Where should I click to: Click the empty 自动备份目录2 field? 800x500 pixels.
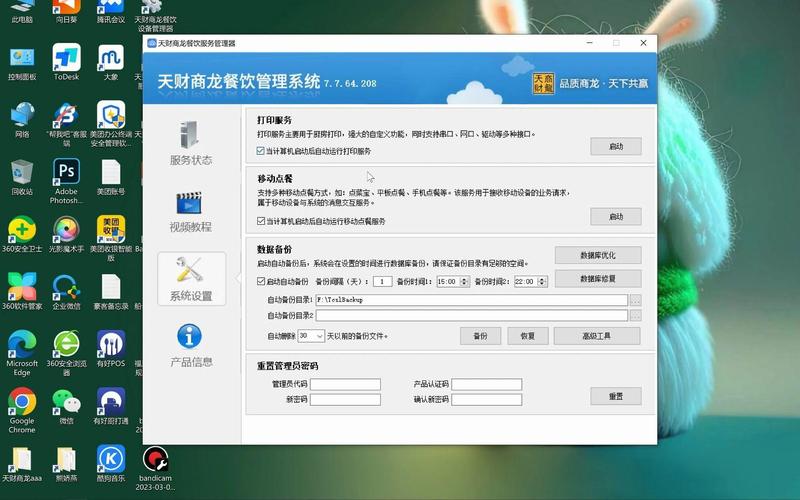(471, 316)
